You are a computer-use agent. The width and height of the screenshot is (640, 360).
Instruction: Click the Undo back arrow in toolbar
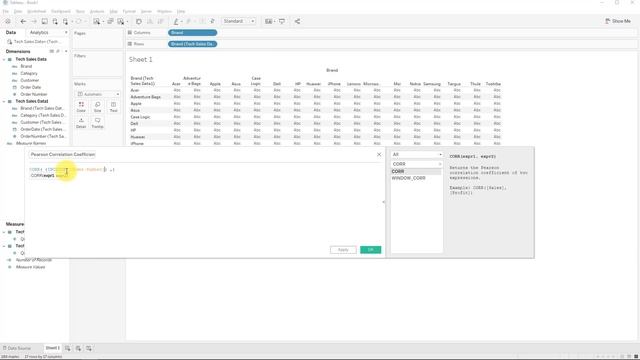pos(23,21)
